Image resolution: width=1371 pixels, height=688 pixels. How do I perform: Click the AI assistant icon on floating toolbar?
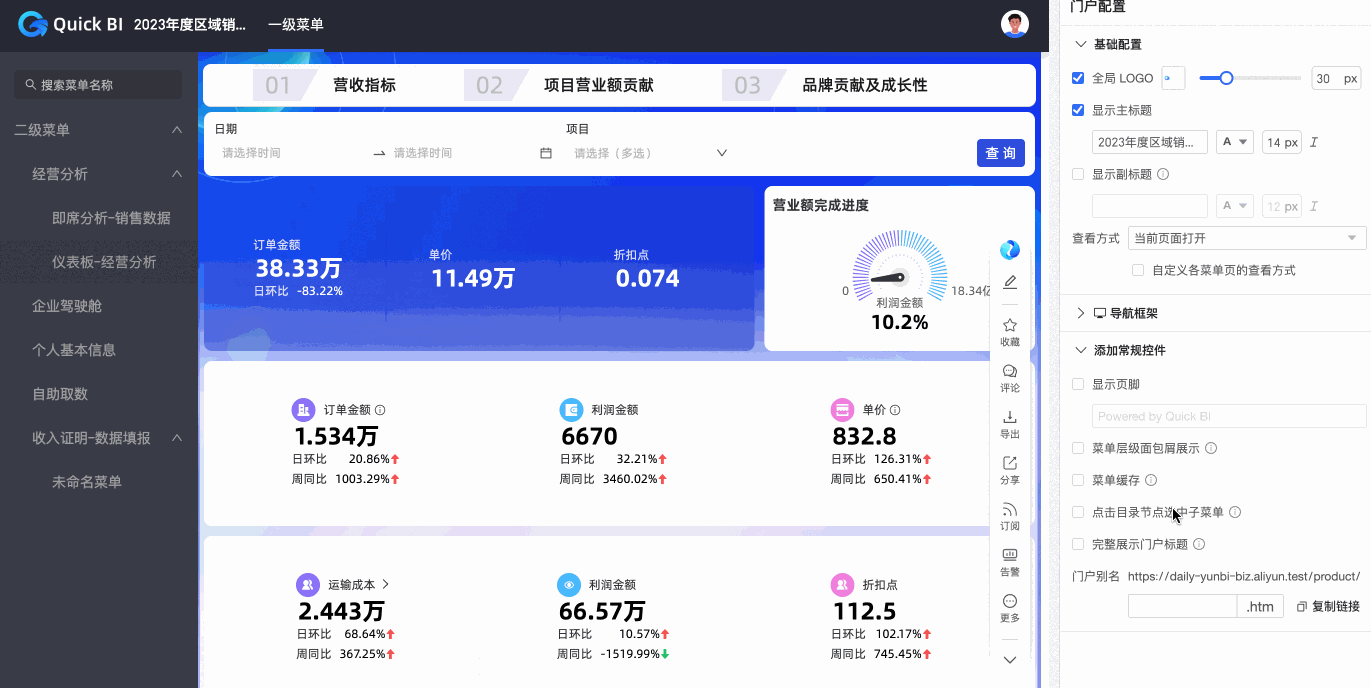click(1010, 250)
